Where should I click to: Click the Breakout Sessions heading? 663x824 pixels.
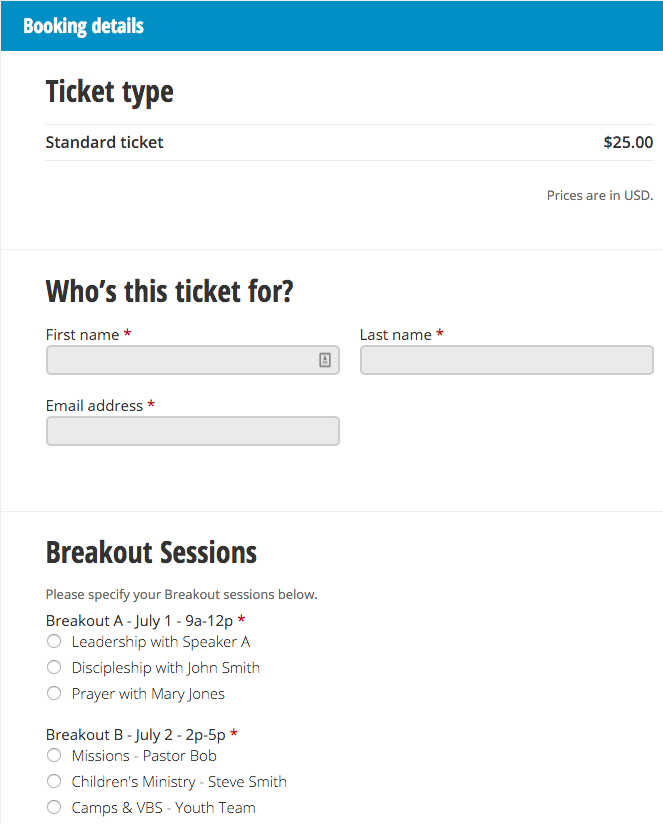151,552
